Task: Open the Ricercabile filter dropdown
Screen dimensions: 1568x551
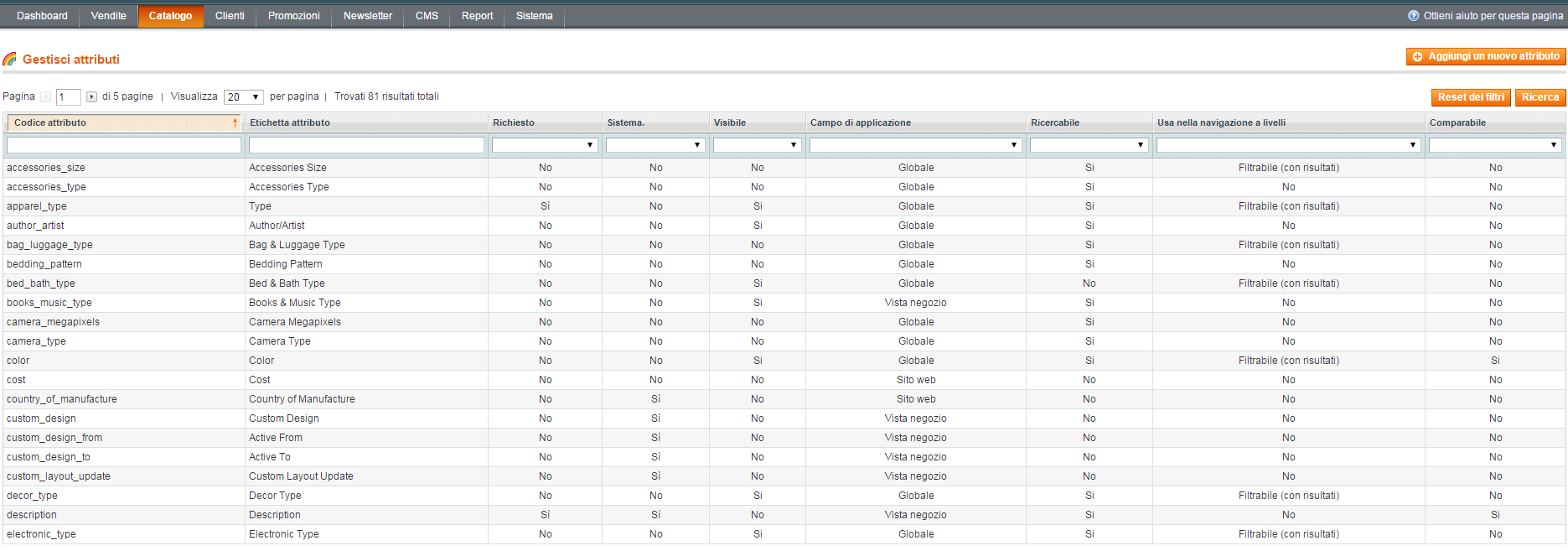Action: click(1089, 145)
